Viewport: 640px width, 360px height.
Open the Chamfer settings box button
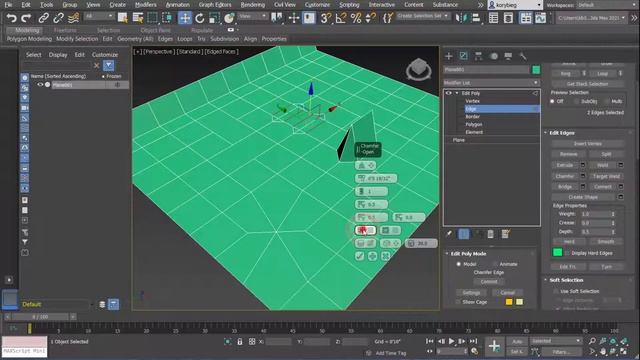click(583, 176)
